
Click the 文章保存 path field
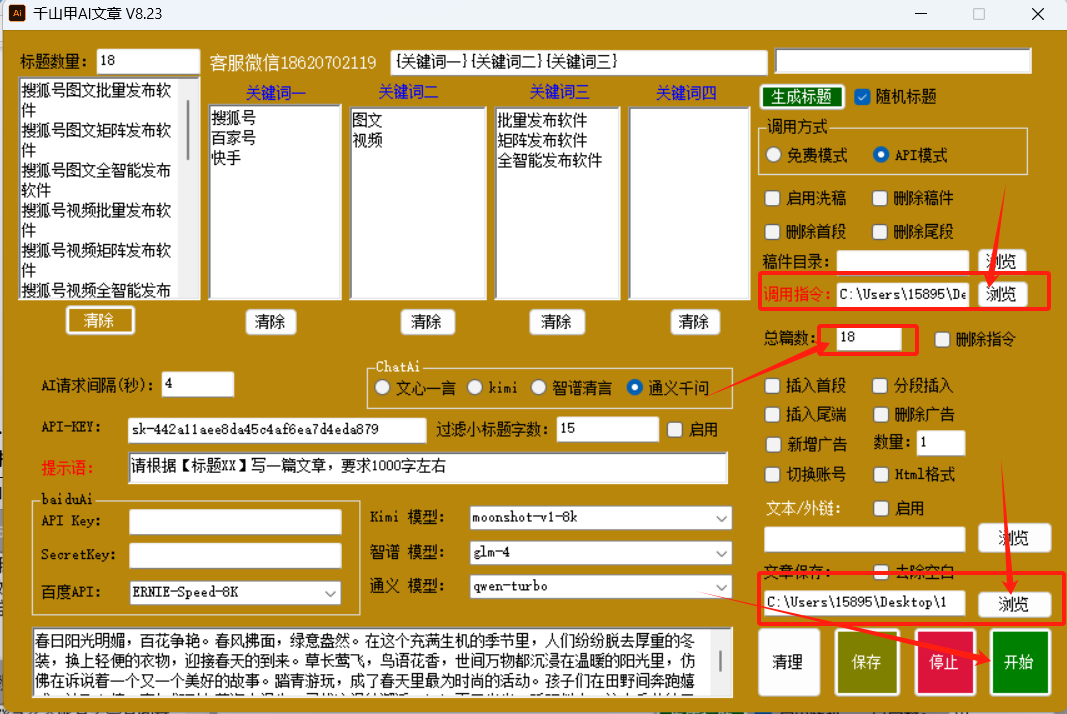864,602
